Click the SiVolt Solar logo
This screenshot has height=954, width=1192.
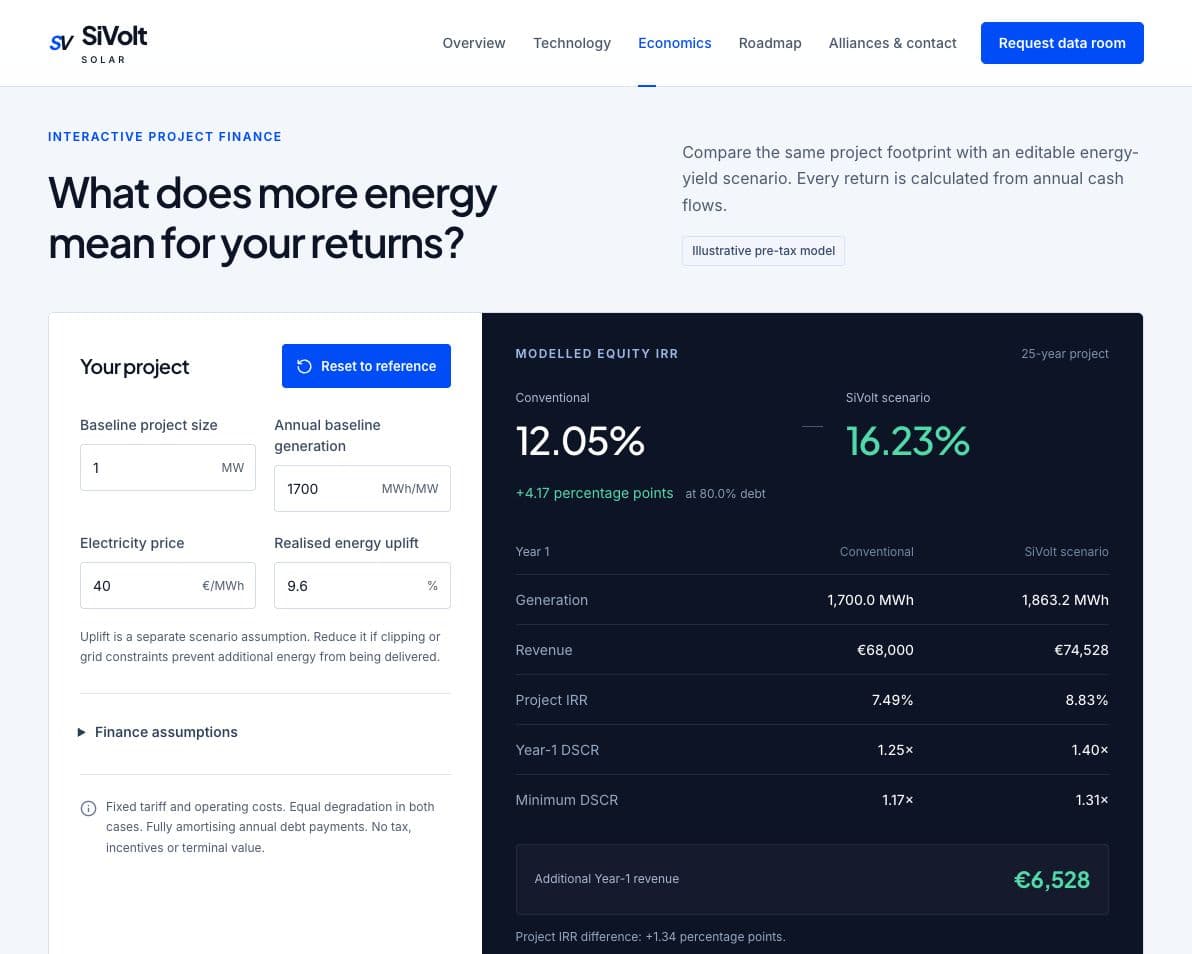(98, 44)
